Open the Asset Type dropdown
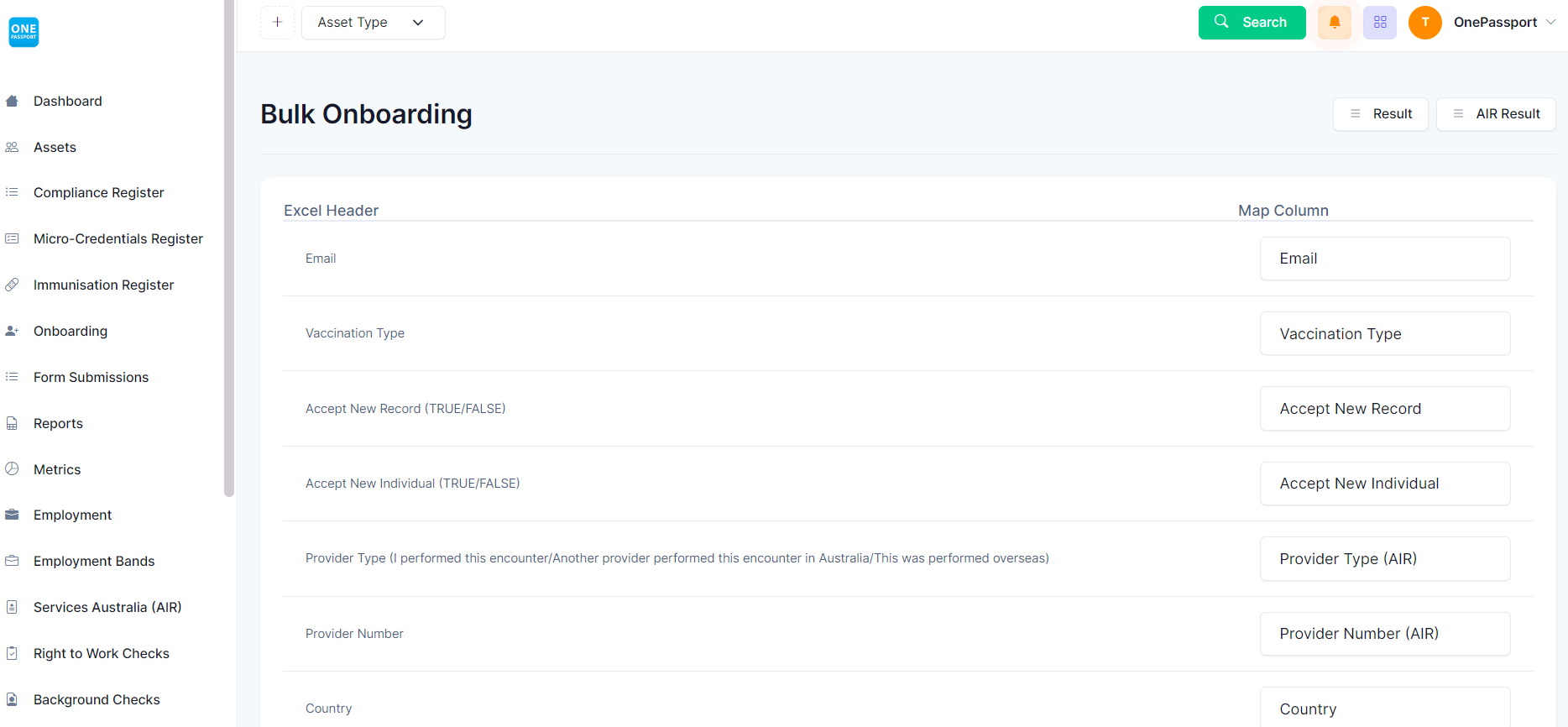This screenshot has width=1568, height=727. click(373, 23)
